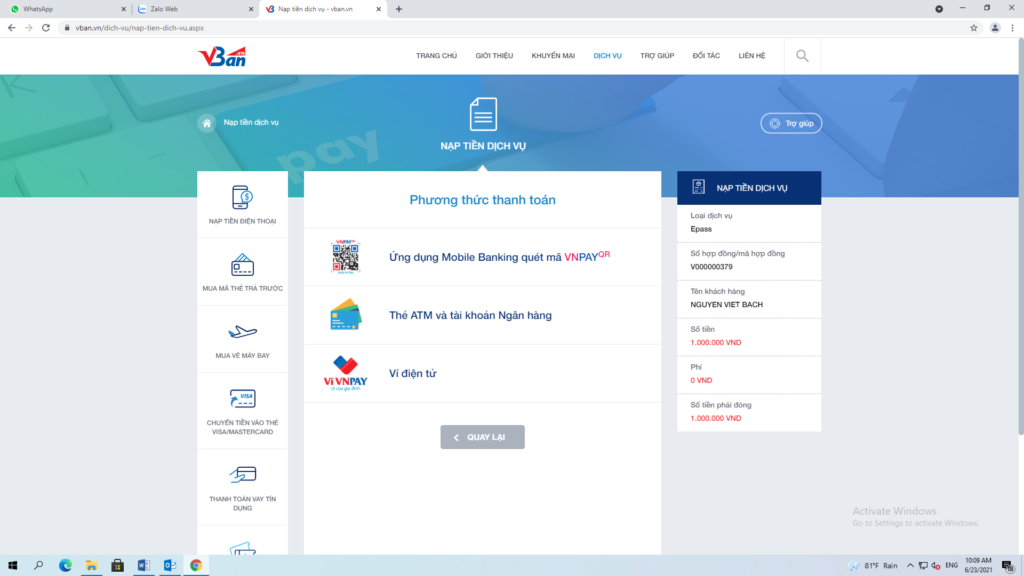1024x576 pixels.
Task: Click the VBan logo
Action: 222,56
